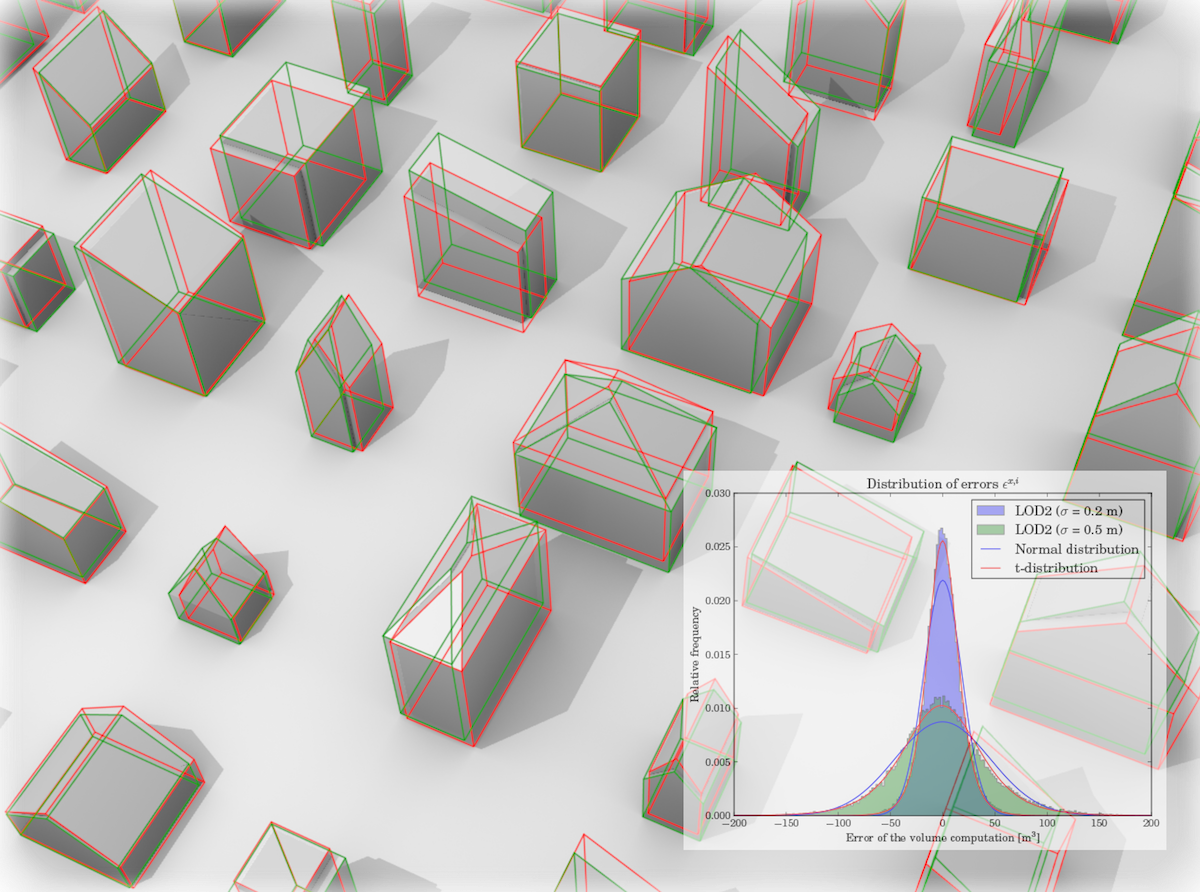The height and width of the screenshot is (892, 1200).
Task: Click the y-axis label "Relative frequency"
Action: click(694, 653)
